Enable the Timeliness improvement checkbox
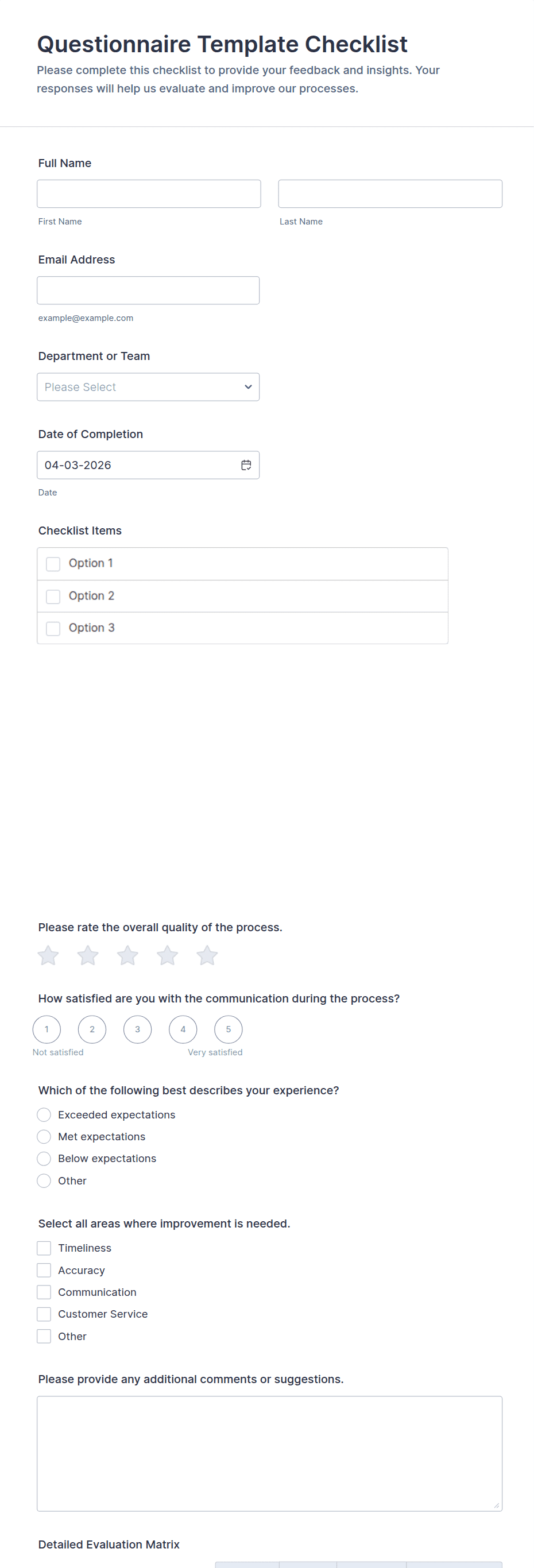Viewport: 534px width, 1568px height. (44, 1248)
